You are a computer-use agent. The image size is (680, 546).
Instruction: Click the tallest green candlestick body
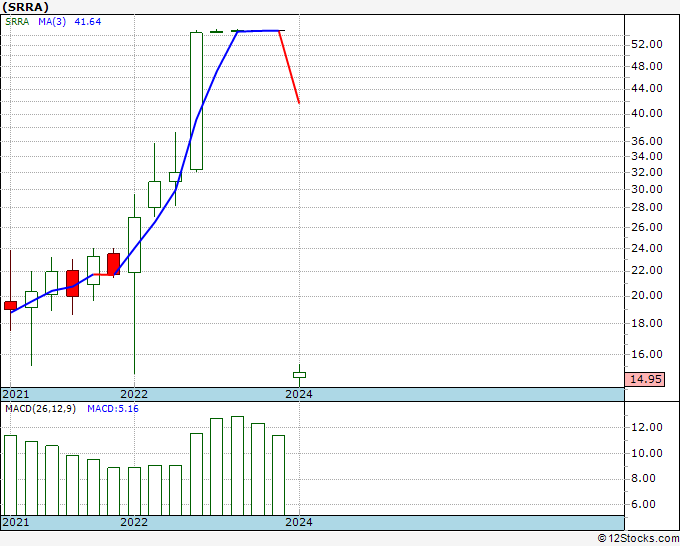196,101
